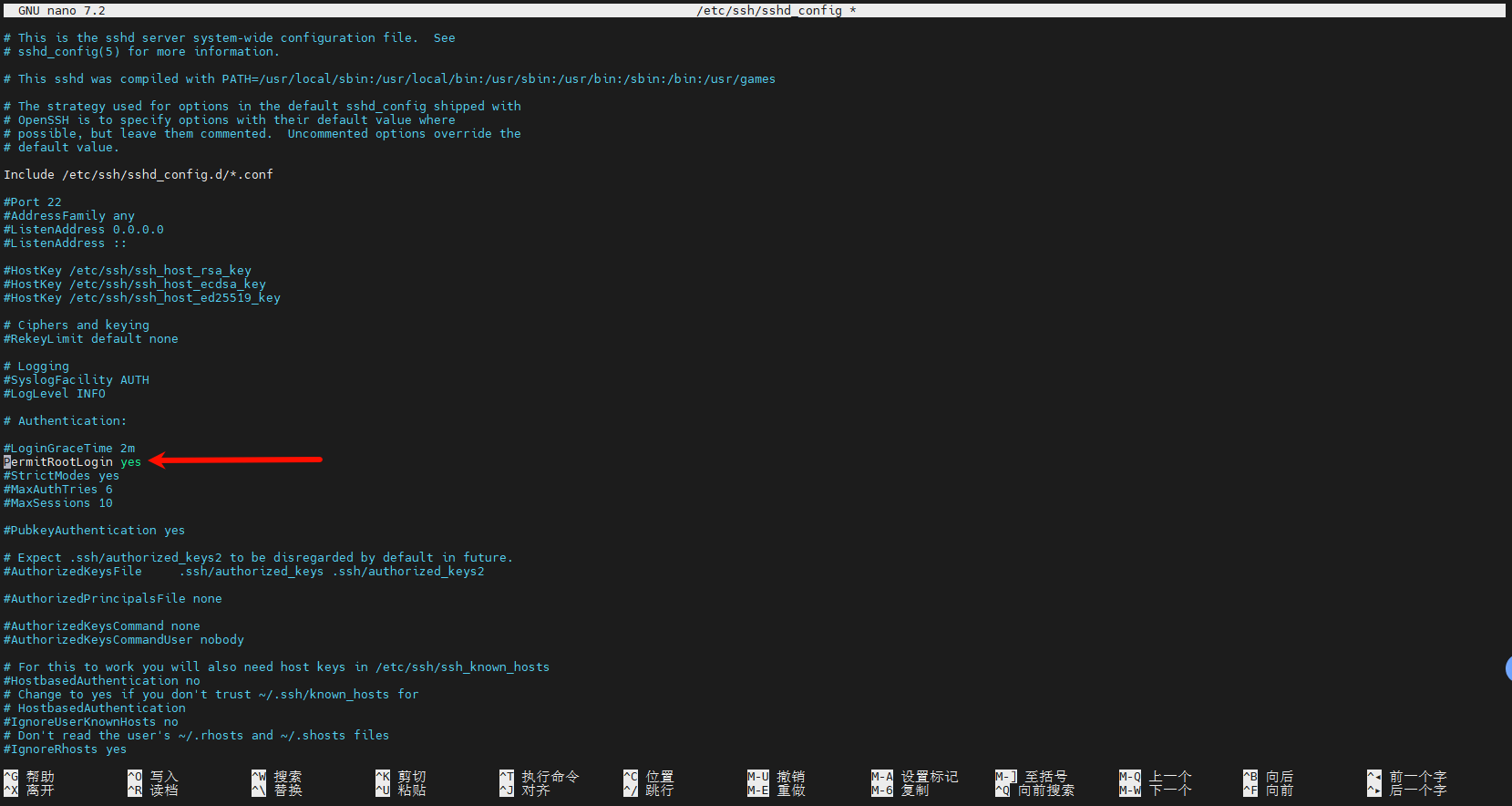
Task: Click the #IgnoreUserKnownHosts no line
Action: click(91, 722)
